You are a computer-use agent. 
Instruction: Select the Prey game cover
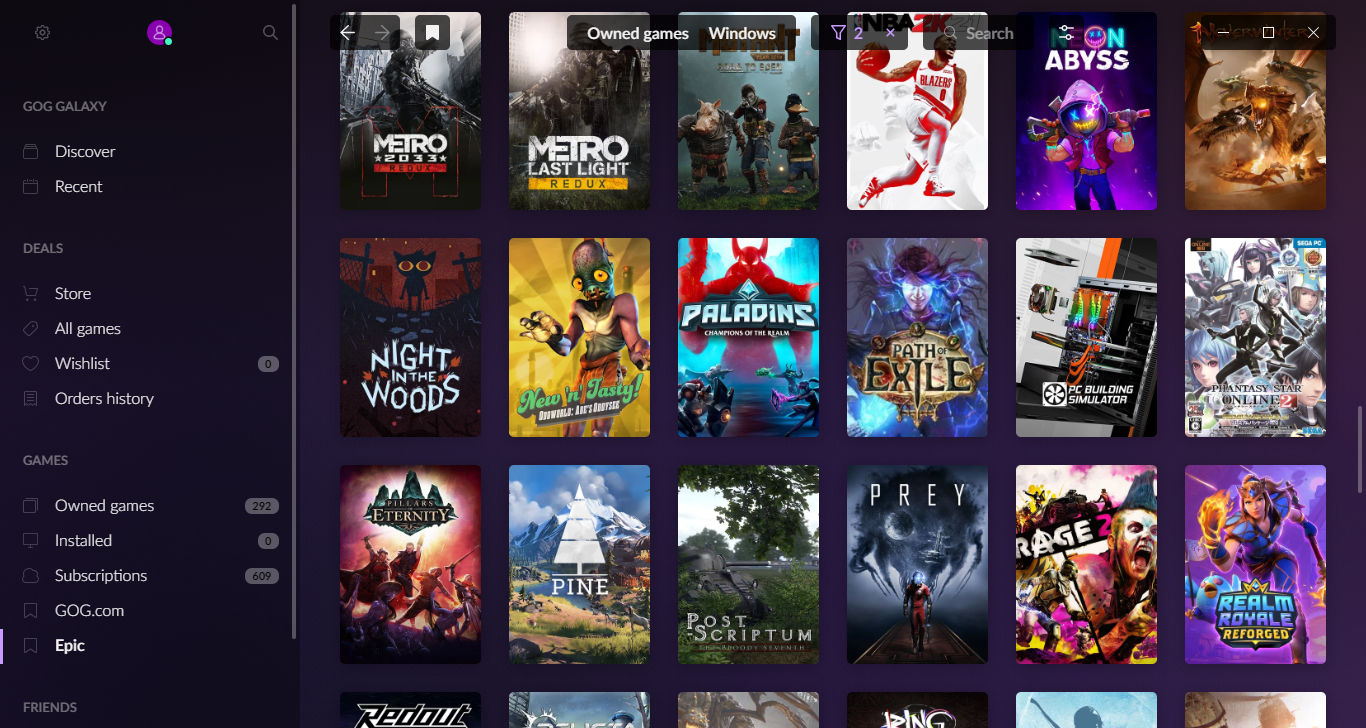coord(917,564)
